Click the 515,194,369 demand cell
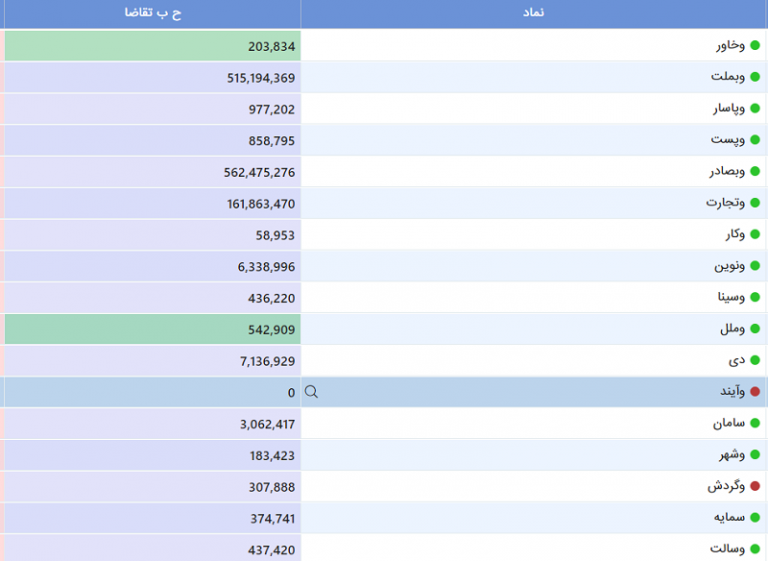Viewport: 768px width, 561px height. click(152, 77)
